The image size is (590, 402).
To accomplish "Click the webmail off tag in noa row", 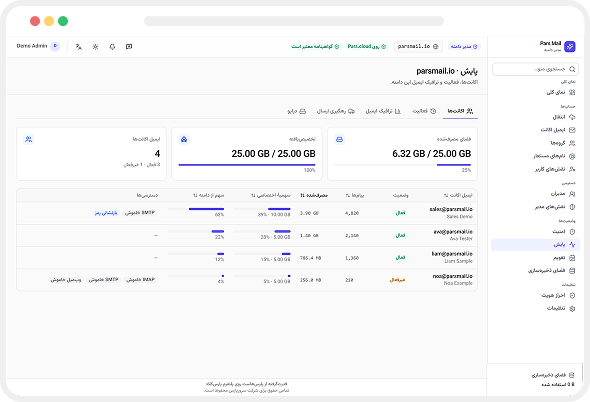I will click(66, 280).
